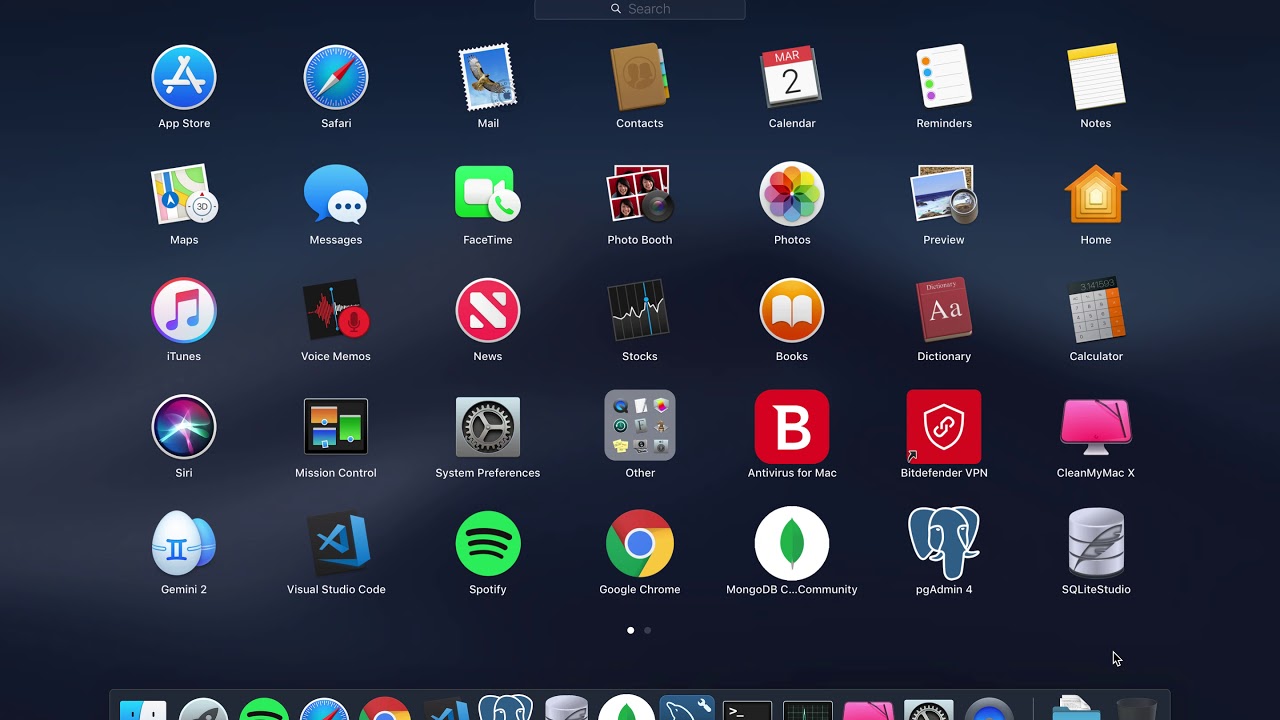Open Bitdefender VPN
Image resolution: width=1280 pixels, height=720 pixels.
(944, 427)
